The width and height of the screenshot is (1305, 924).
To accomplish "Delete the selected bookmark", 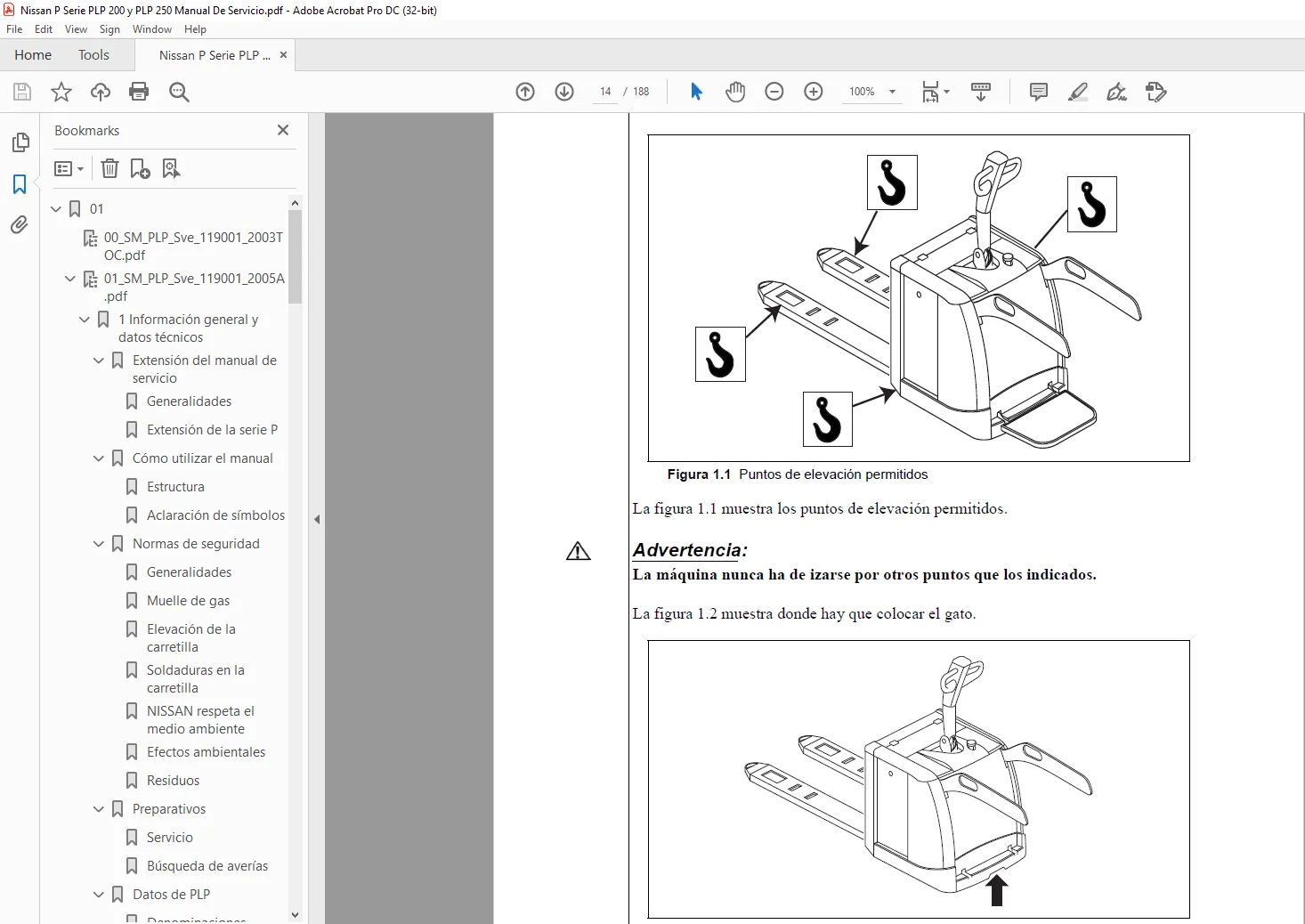I will click(109, 168).
